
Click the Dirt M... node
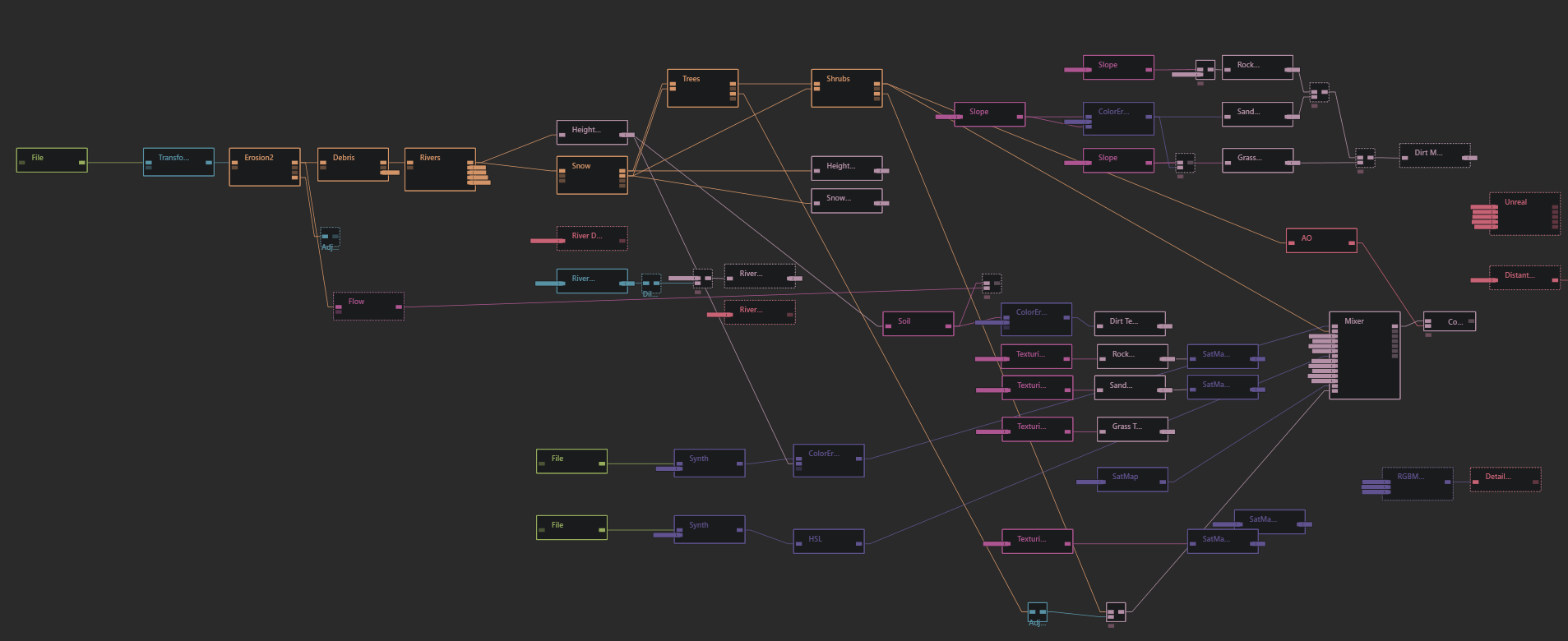[x=1434, y=155]
